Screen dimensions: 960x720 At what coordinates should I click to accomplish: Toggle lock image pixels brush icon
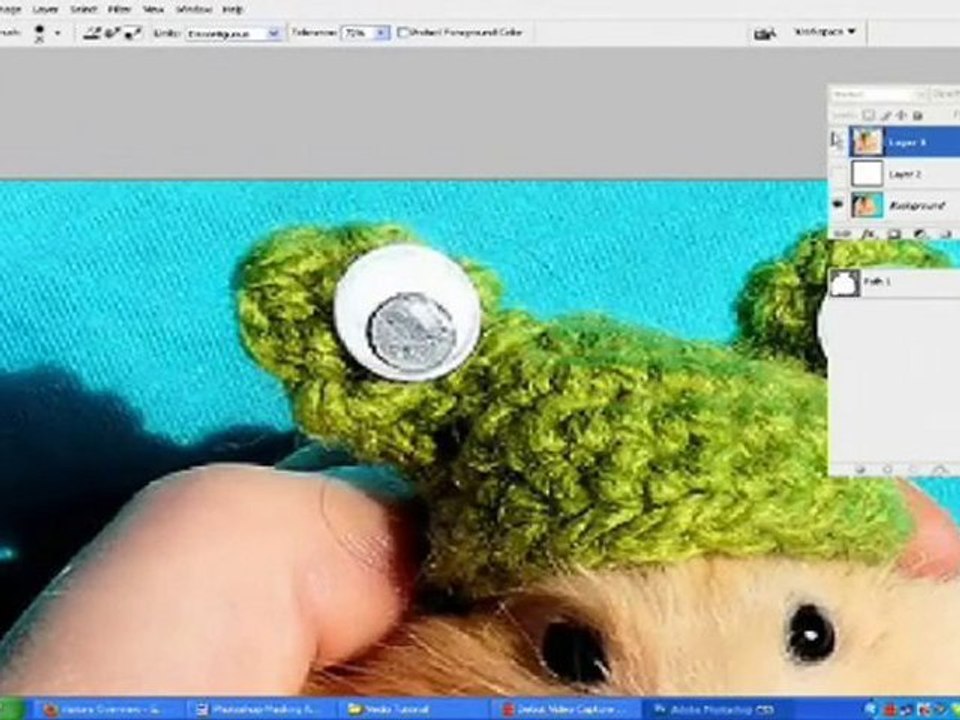[885, 114]
